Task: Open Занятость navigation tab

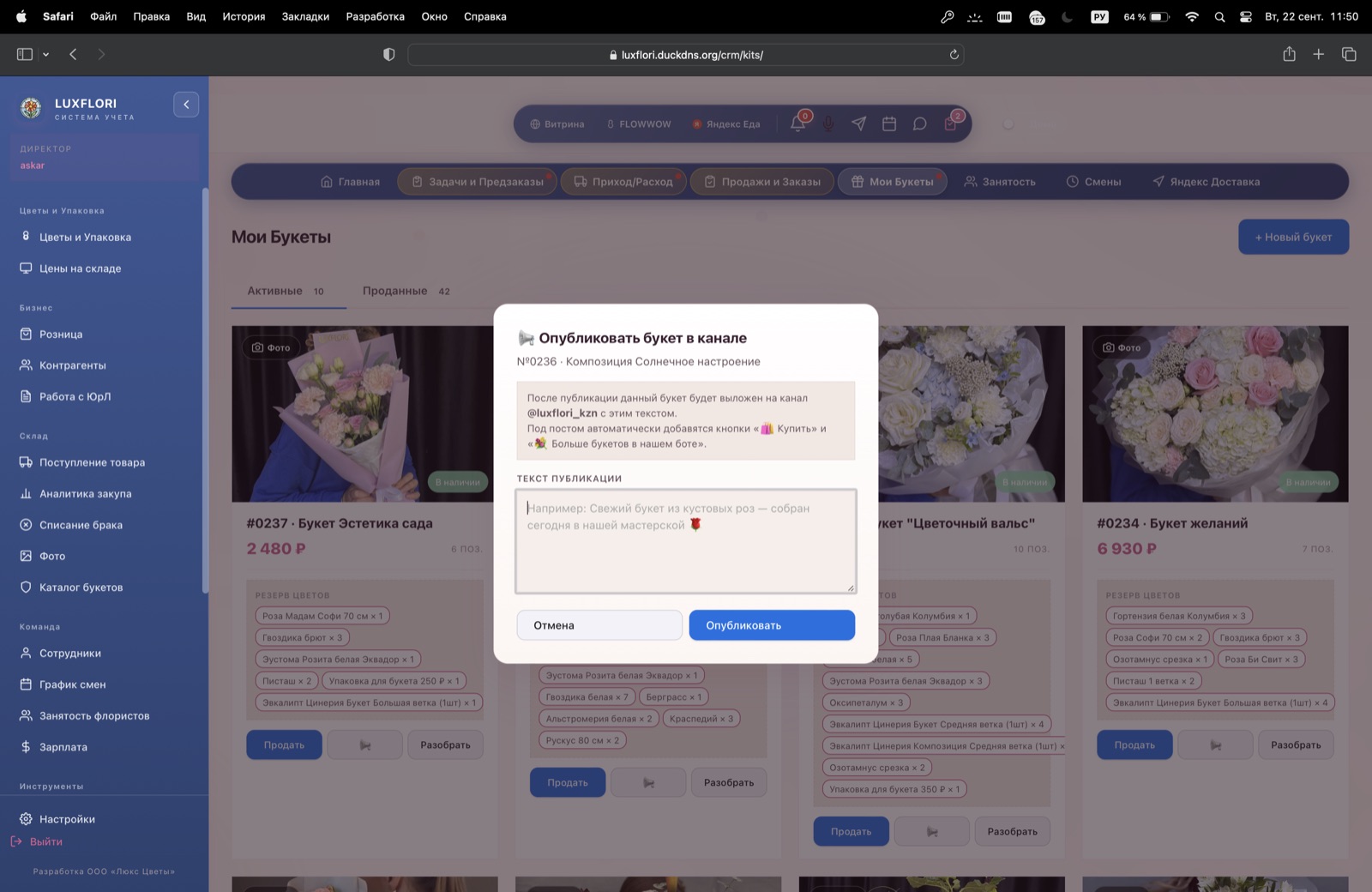Action: point(1000,182)
